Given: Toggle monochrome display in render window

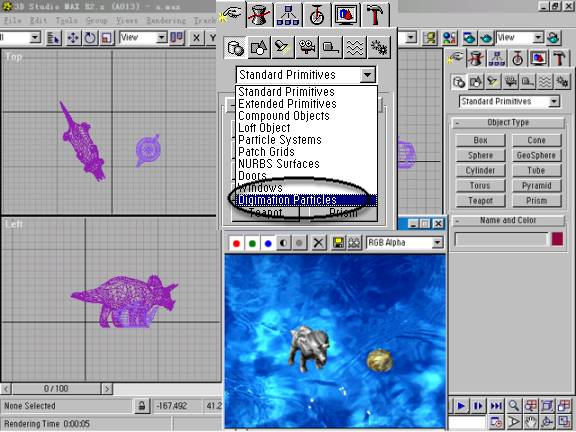Looking at the screenshot, I should pyautogui.click(x=299, y=243).
